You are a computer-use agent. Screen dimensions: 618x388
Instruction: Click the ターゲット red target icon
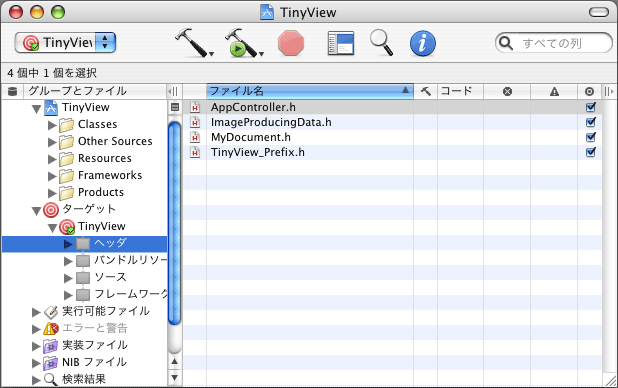(51, 210)
